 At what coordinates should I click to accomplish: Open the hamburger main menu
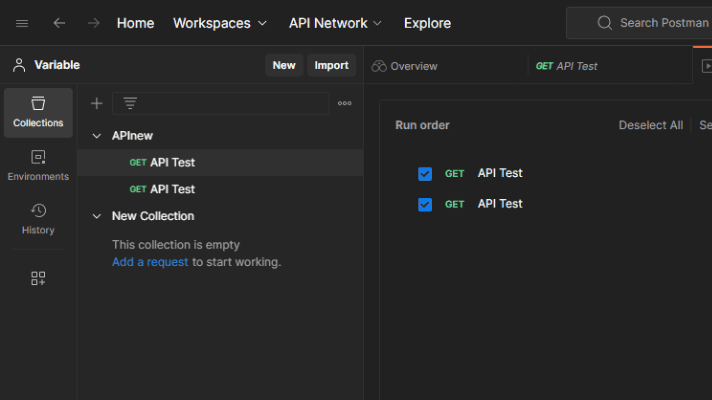(22, 23)
